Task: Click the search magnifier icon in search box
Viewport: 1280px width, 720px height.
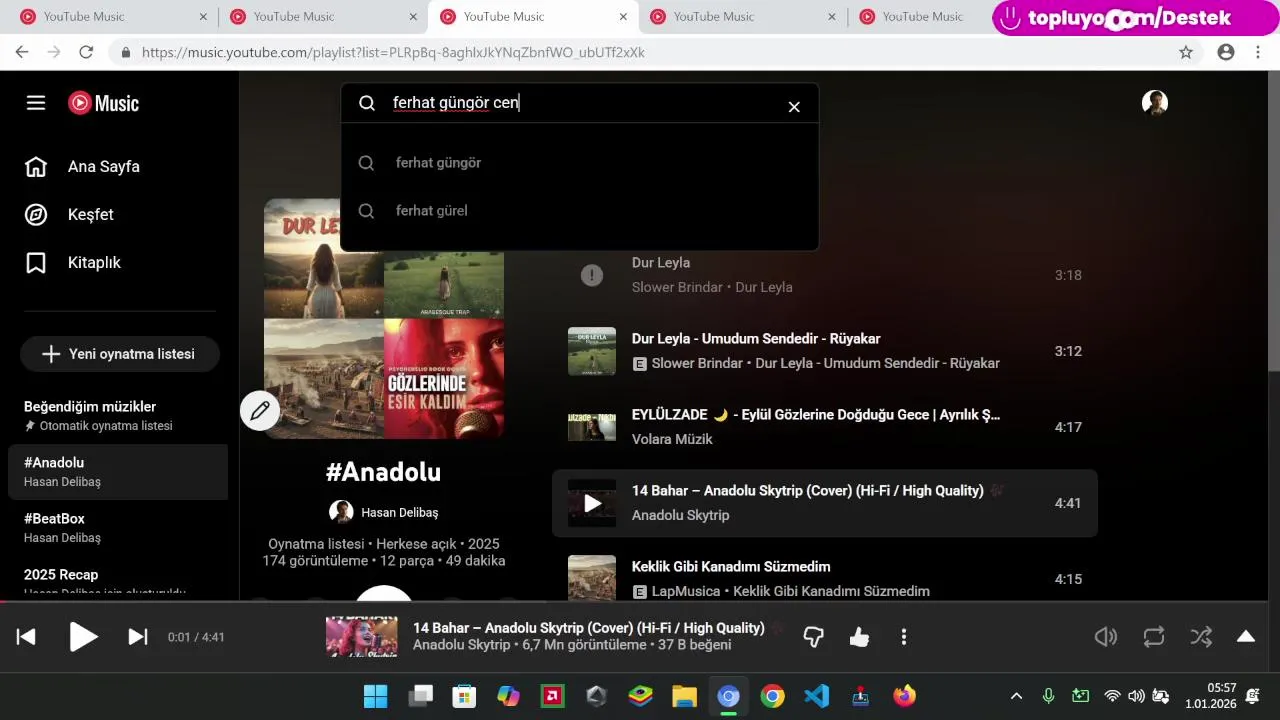Action: pos(367,103)
